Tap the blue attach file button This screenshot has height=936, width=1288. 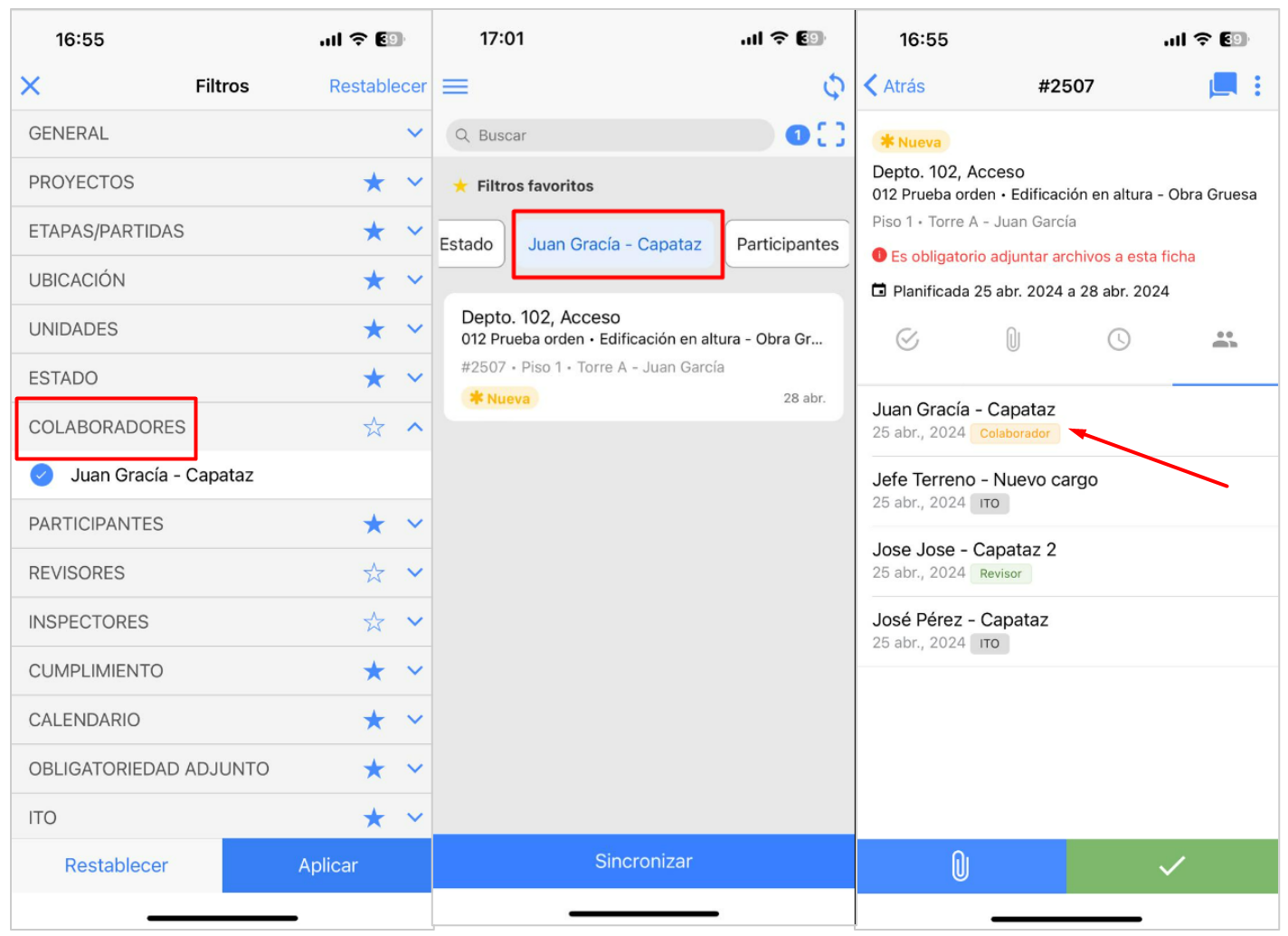point(961,865)
